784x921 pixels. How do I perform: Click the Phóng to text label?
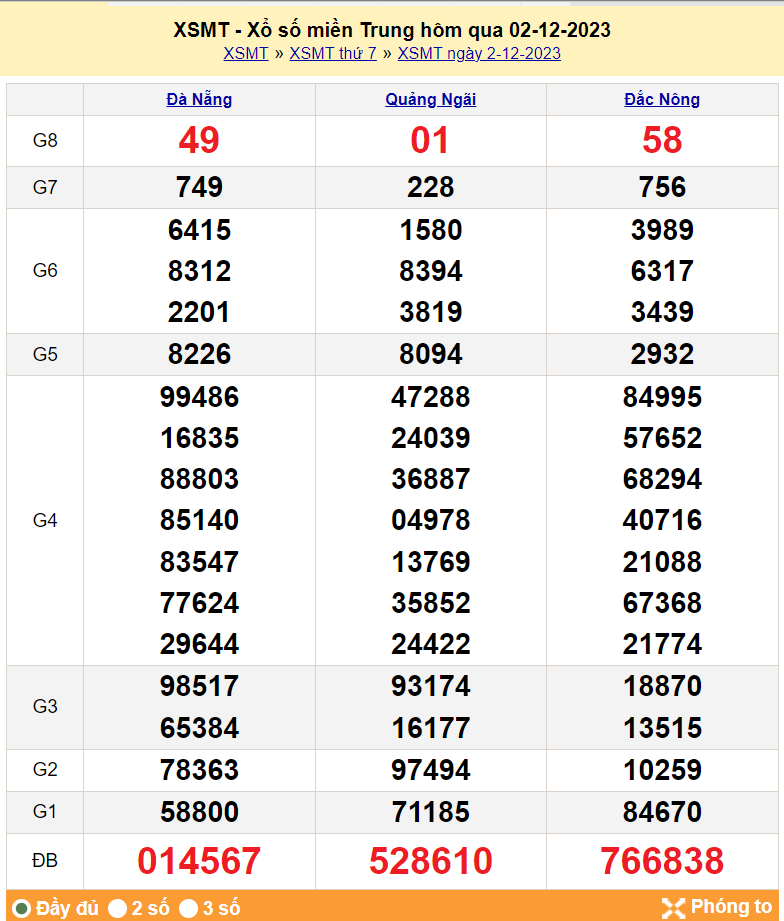tap(731, 907)
